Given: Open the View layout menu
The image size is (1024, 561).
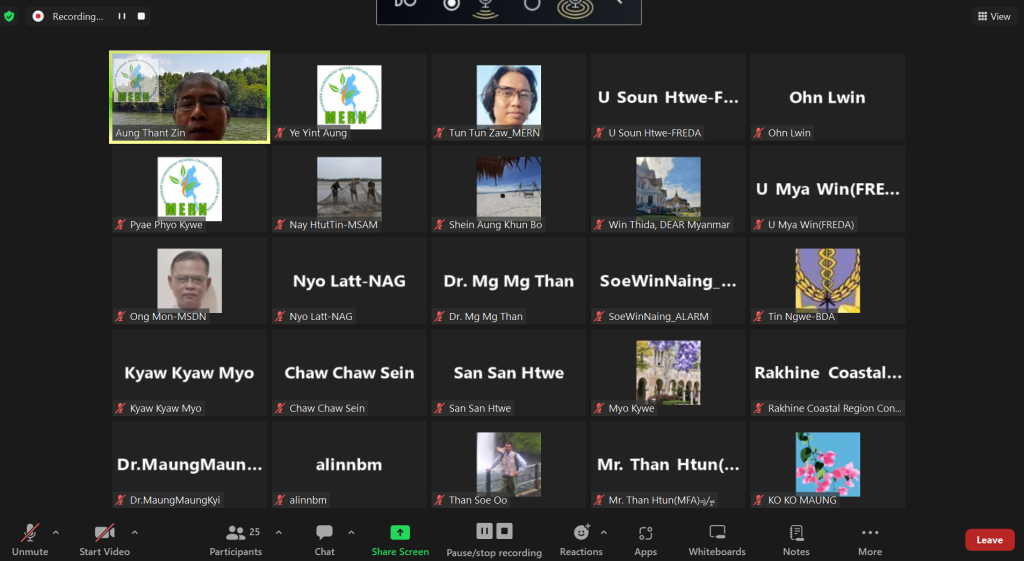Looking at the screenshot, I should click(x=994, y=16).
